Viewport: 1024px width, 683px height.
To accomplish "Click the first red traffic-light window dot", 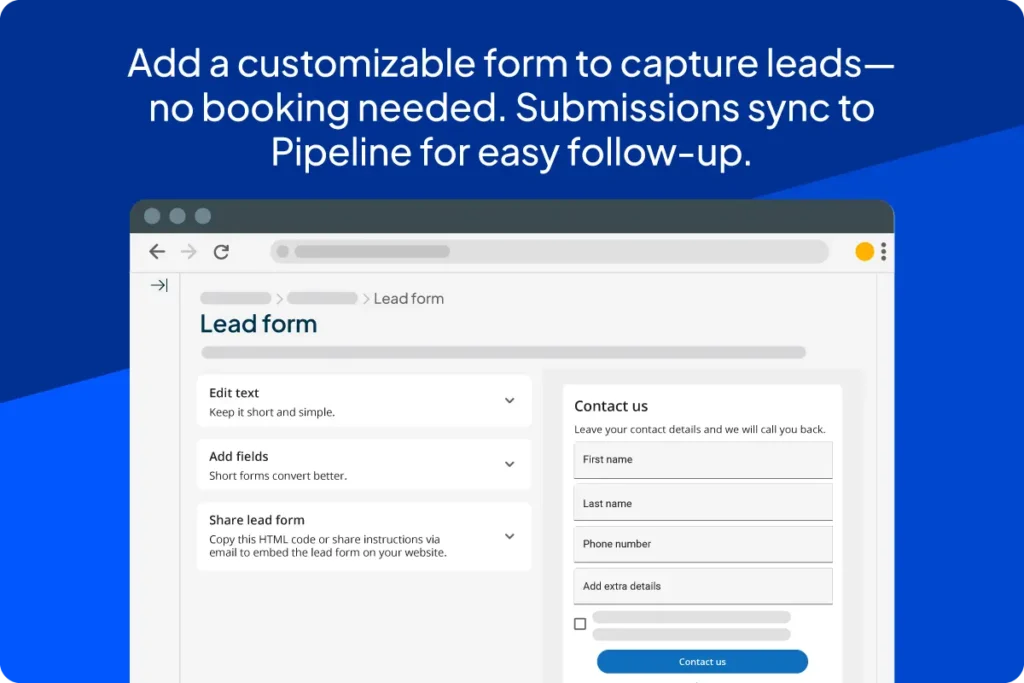I will pos(152,215).
